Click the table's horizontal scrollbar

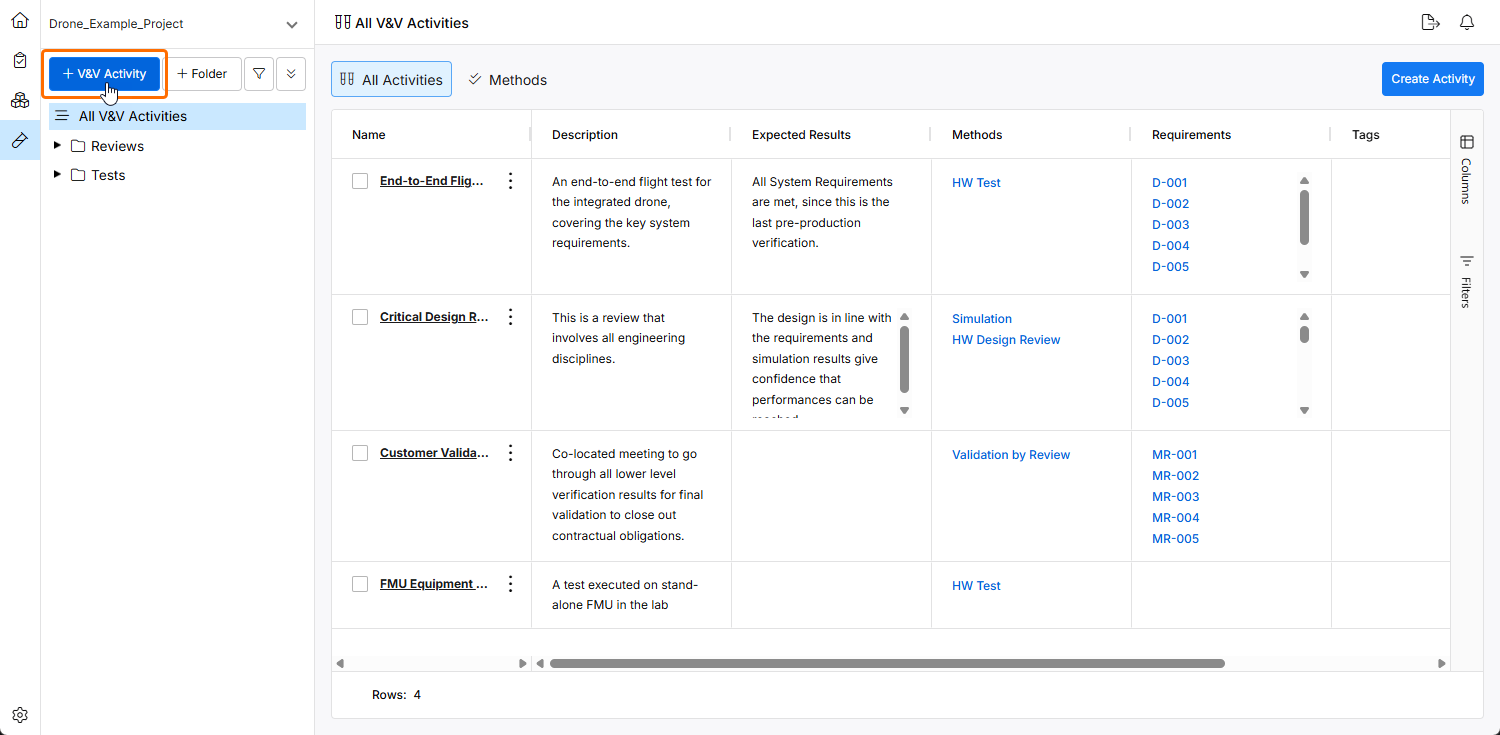point(886,663)
